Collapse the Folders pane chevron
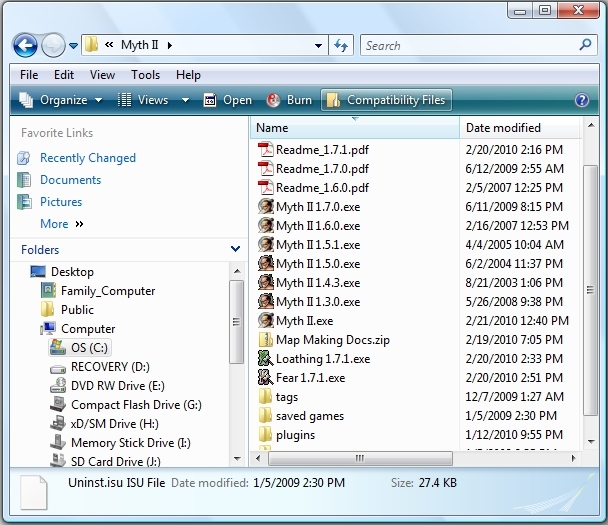 [x=235, y=249]
